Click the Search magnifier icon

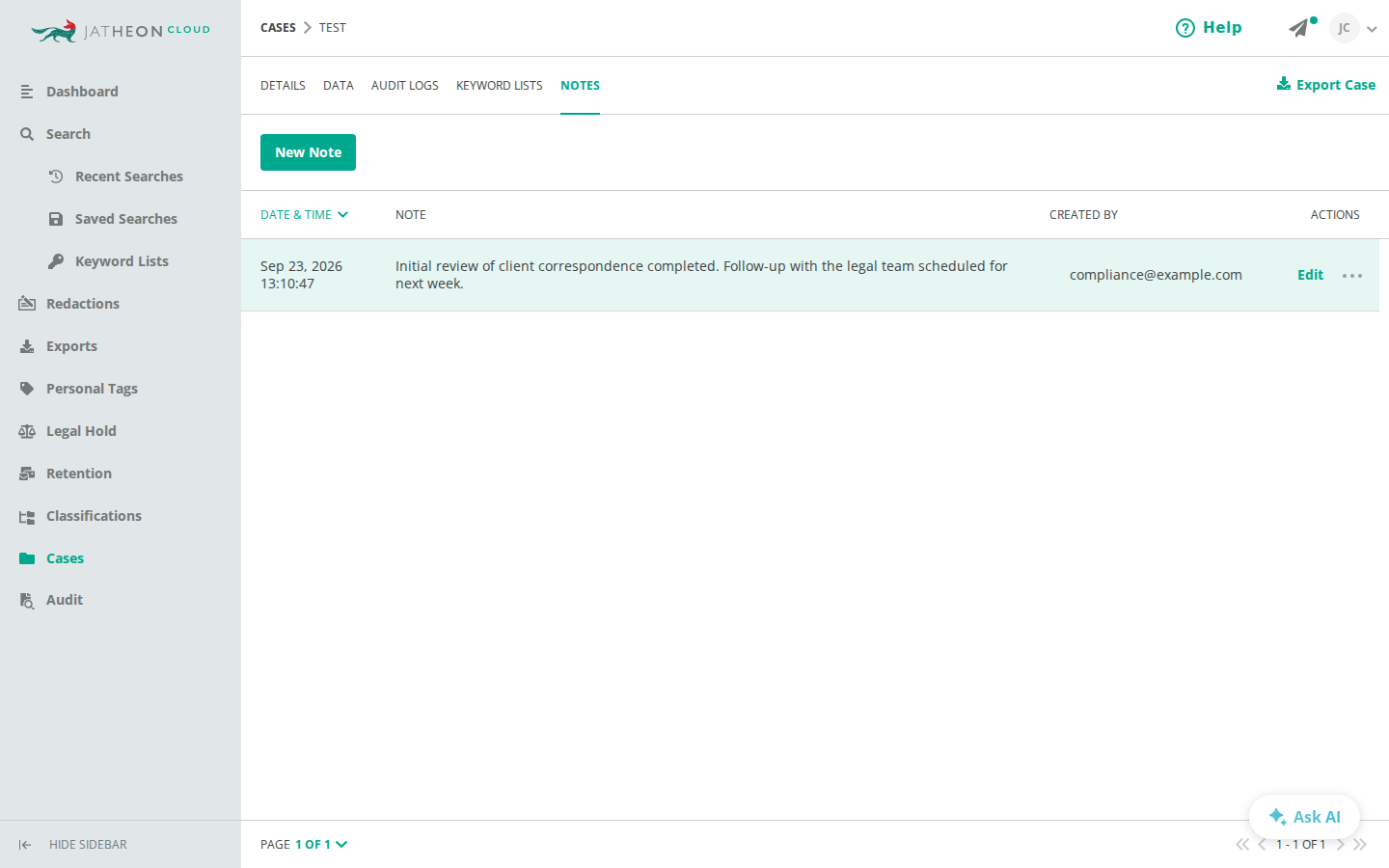(x=27, y=134)
